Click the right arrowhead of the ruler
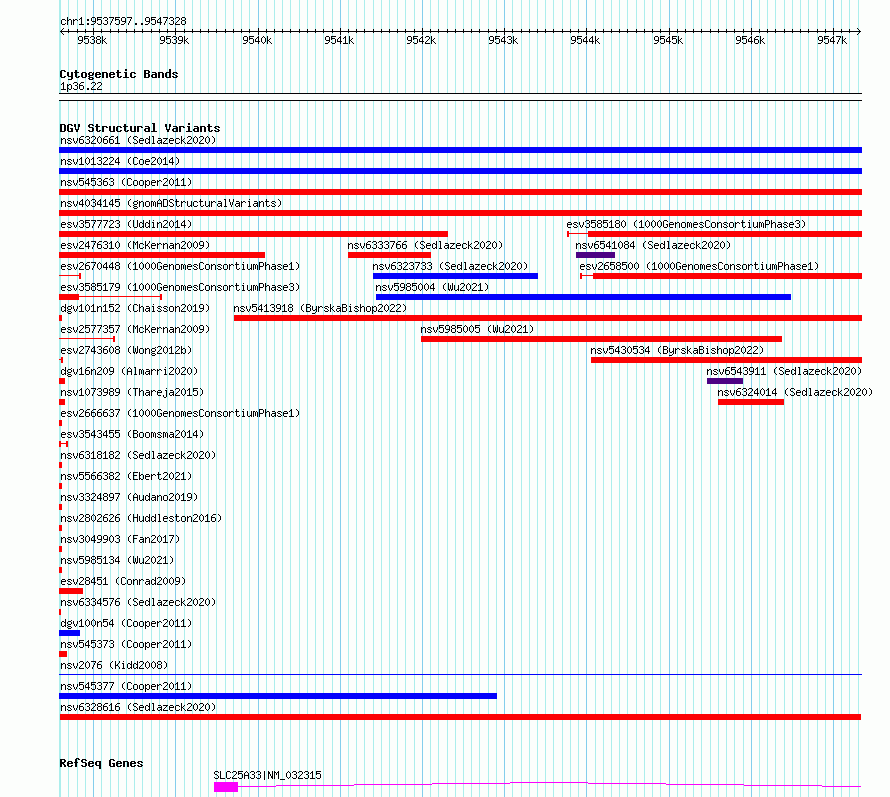The width and height of the screenshot is (890, 797). (859, 32)
